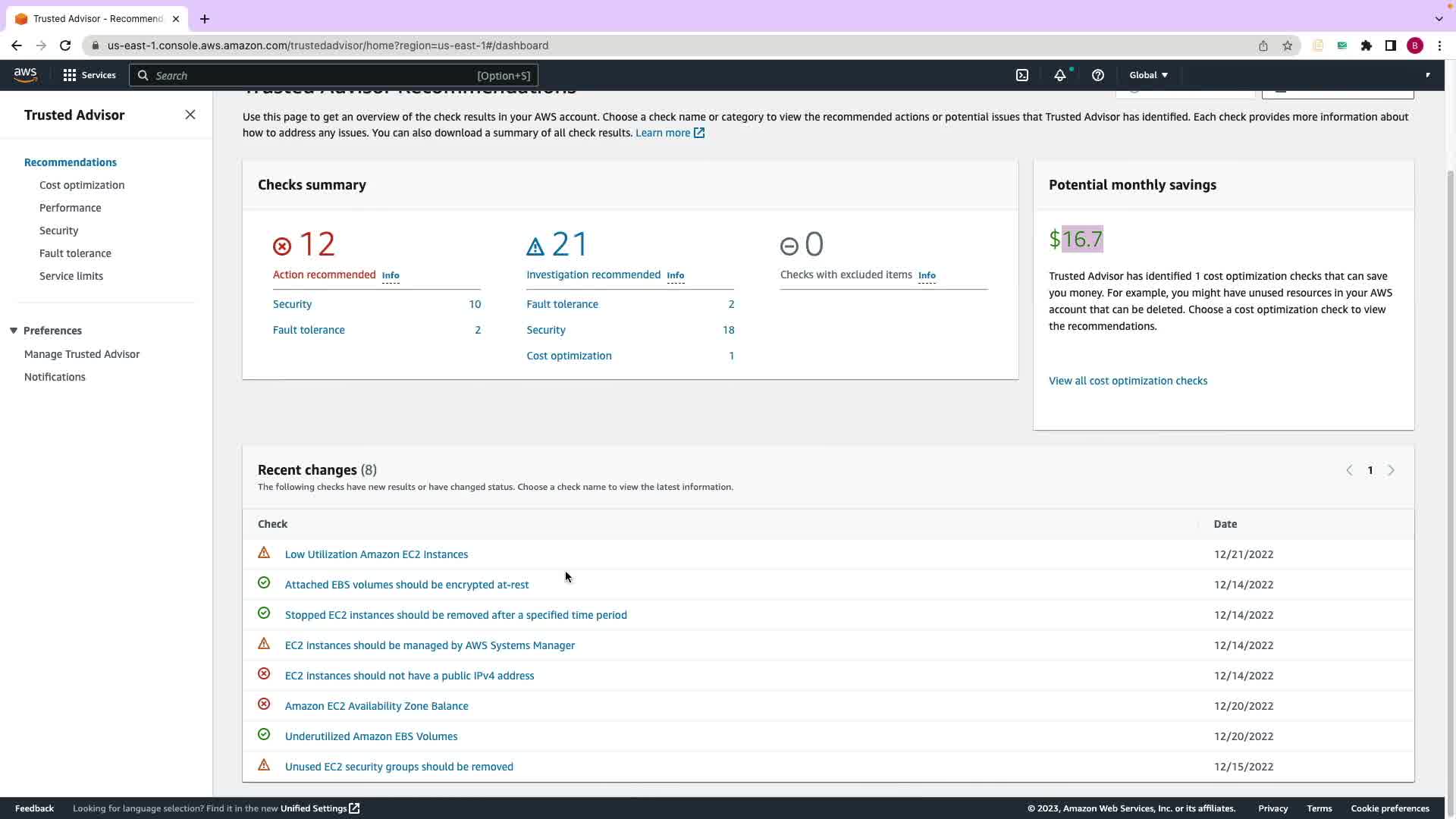Open Low Utilization Amazon EC2 Instances check
Image resolution: width=1456 pixels, height=819 pixels.
[376, 554]
